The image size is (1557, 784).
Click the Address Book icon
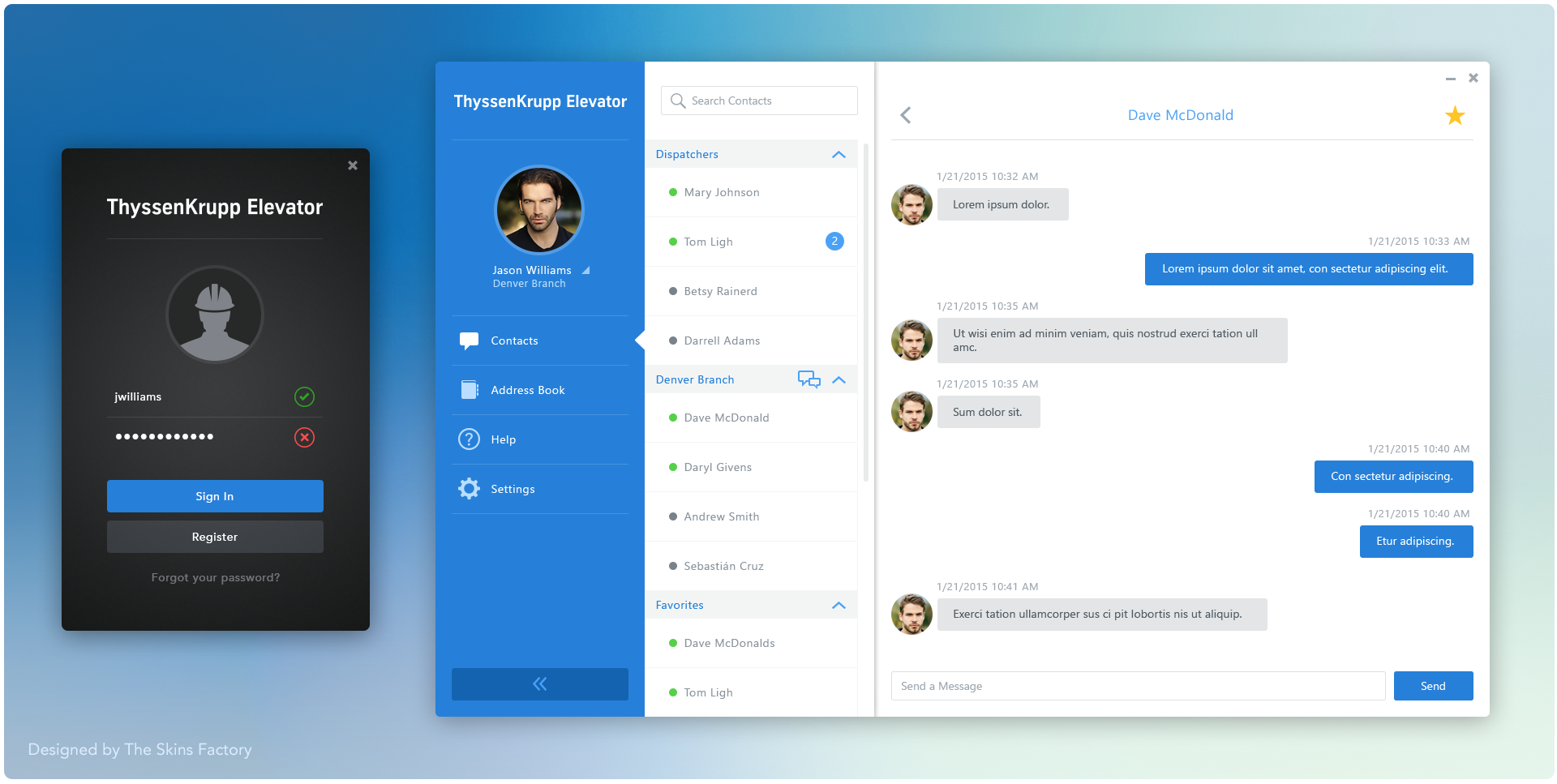(470, 390)
